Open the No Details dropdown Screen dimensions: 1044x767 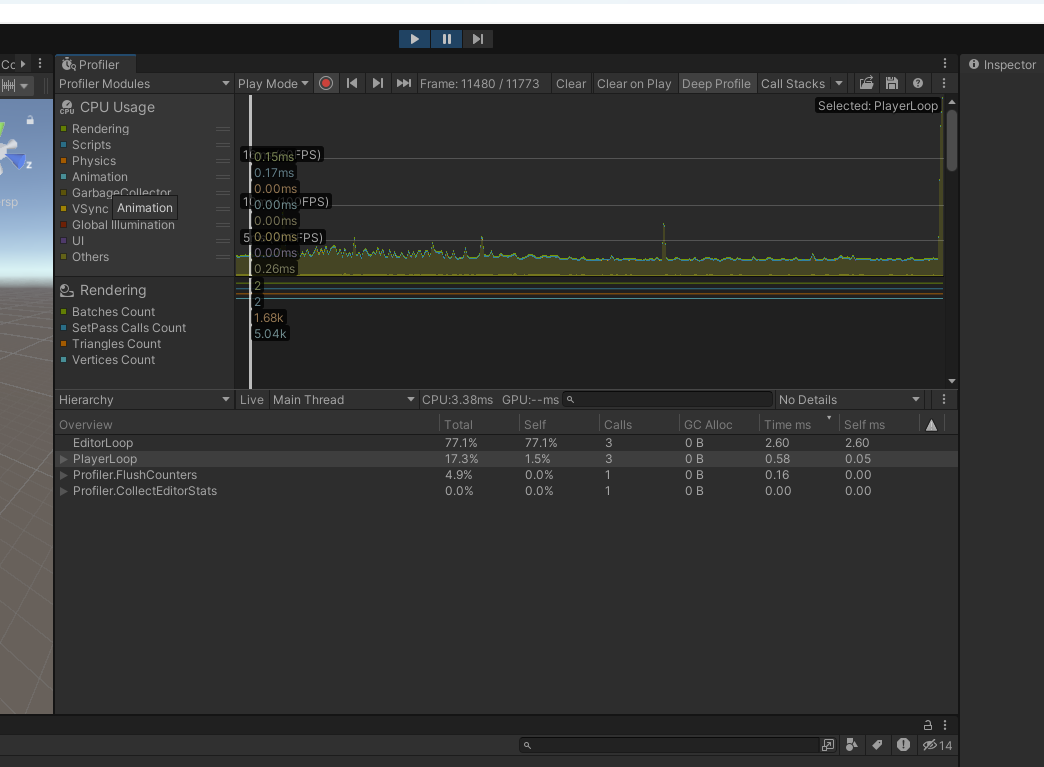point(848,399)
